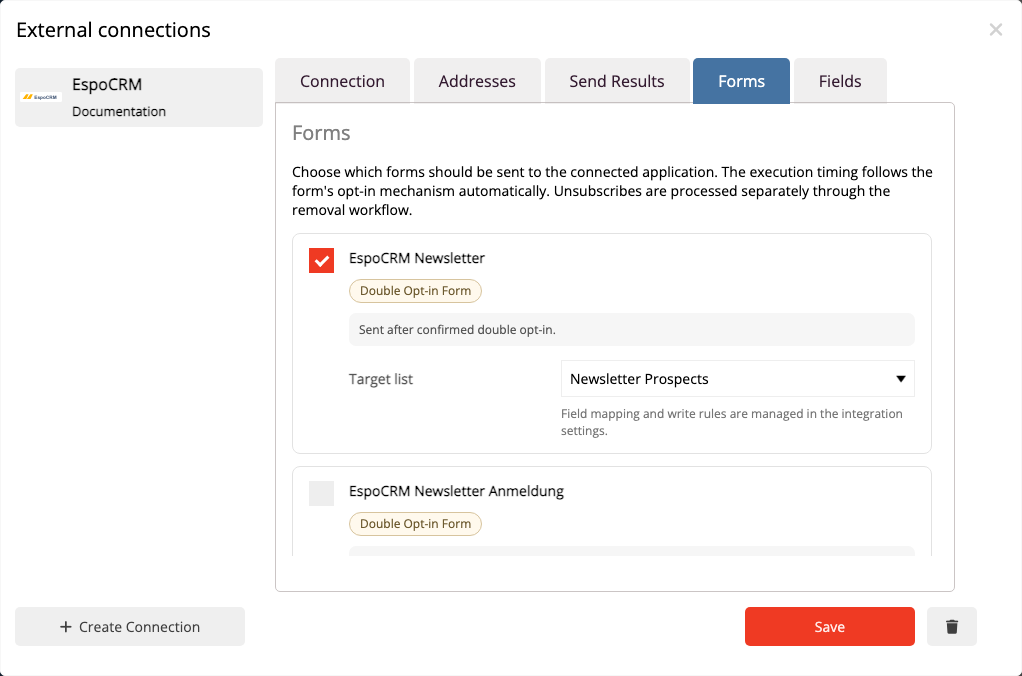1022x676 pixels.
Task: Click the Create Connection button
Action: tap(130, 626)
